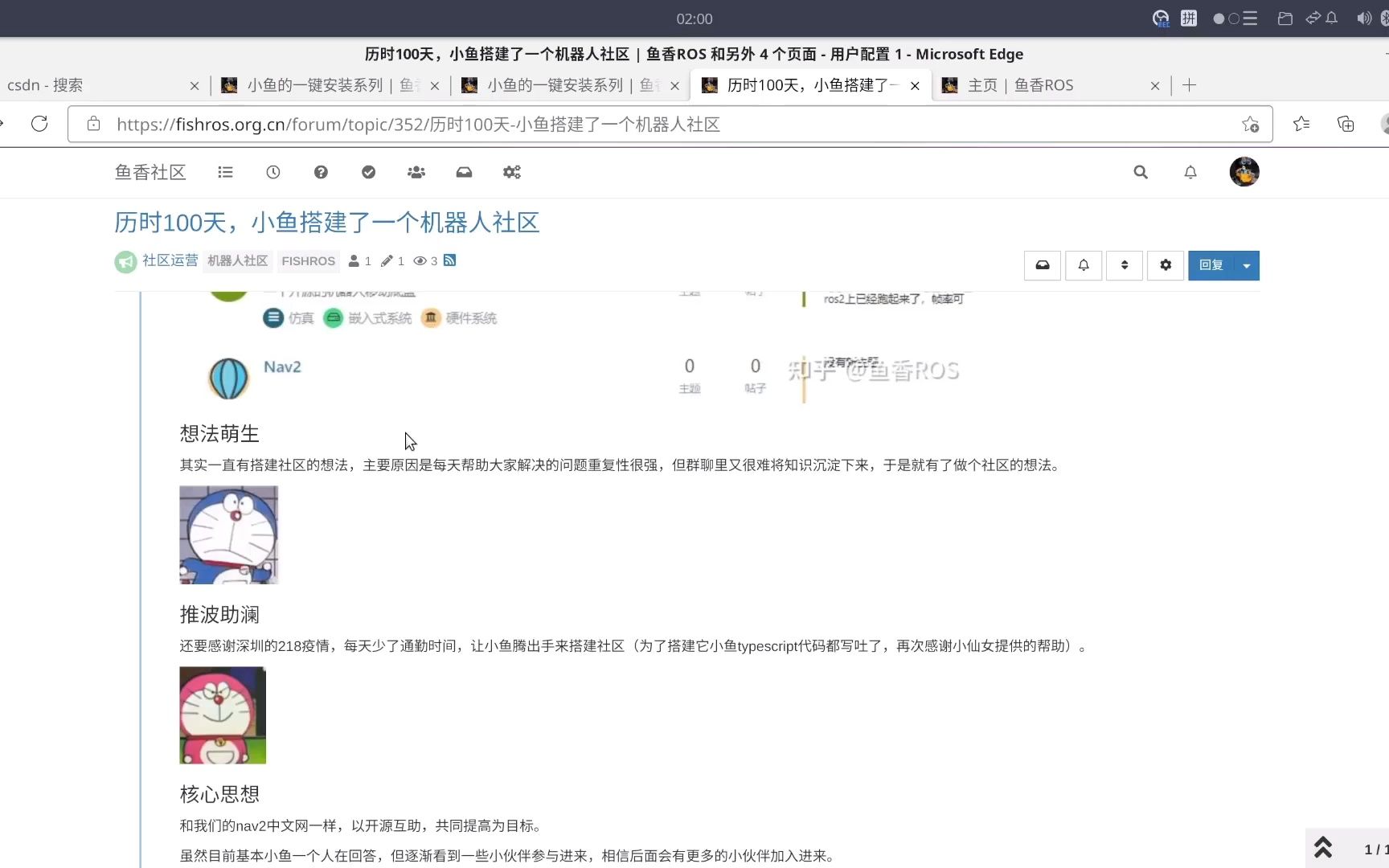Open the topic RSS feed icon
Image resolution: width=1389 pixels, height=868 pixels.
450,260
